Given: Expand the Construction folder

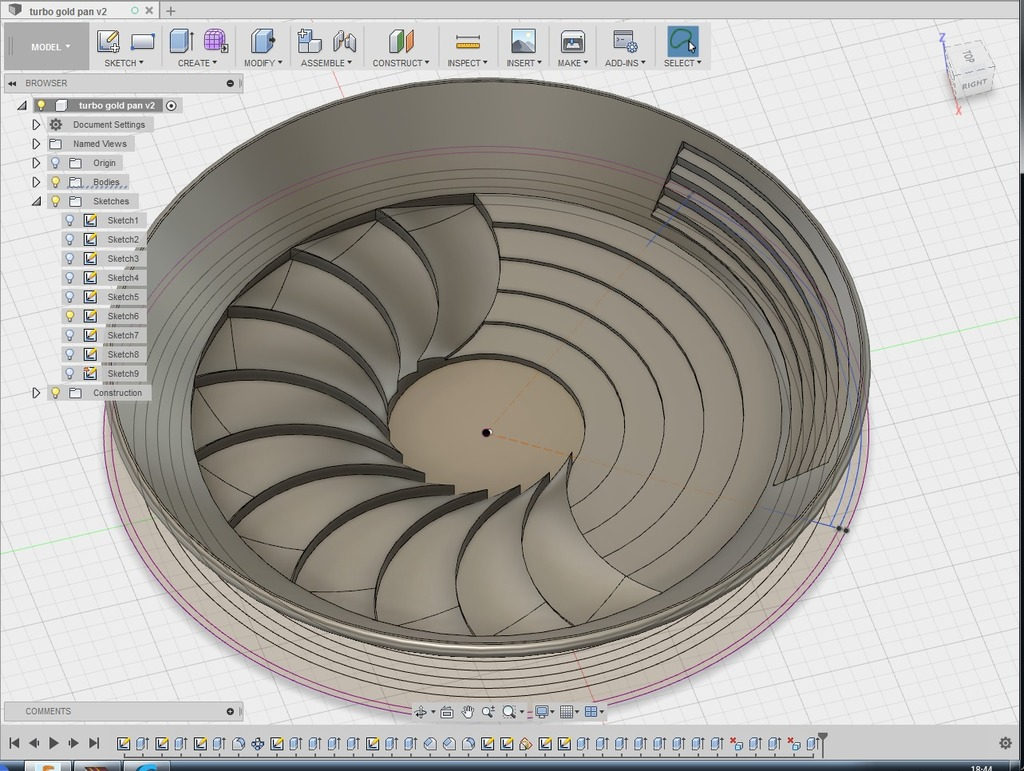Looking at the screenshot, I should click(36, 392).
